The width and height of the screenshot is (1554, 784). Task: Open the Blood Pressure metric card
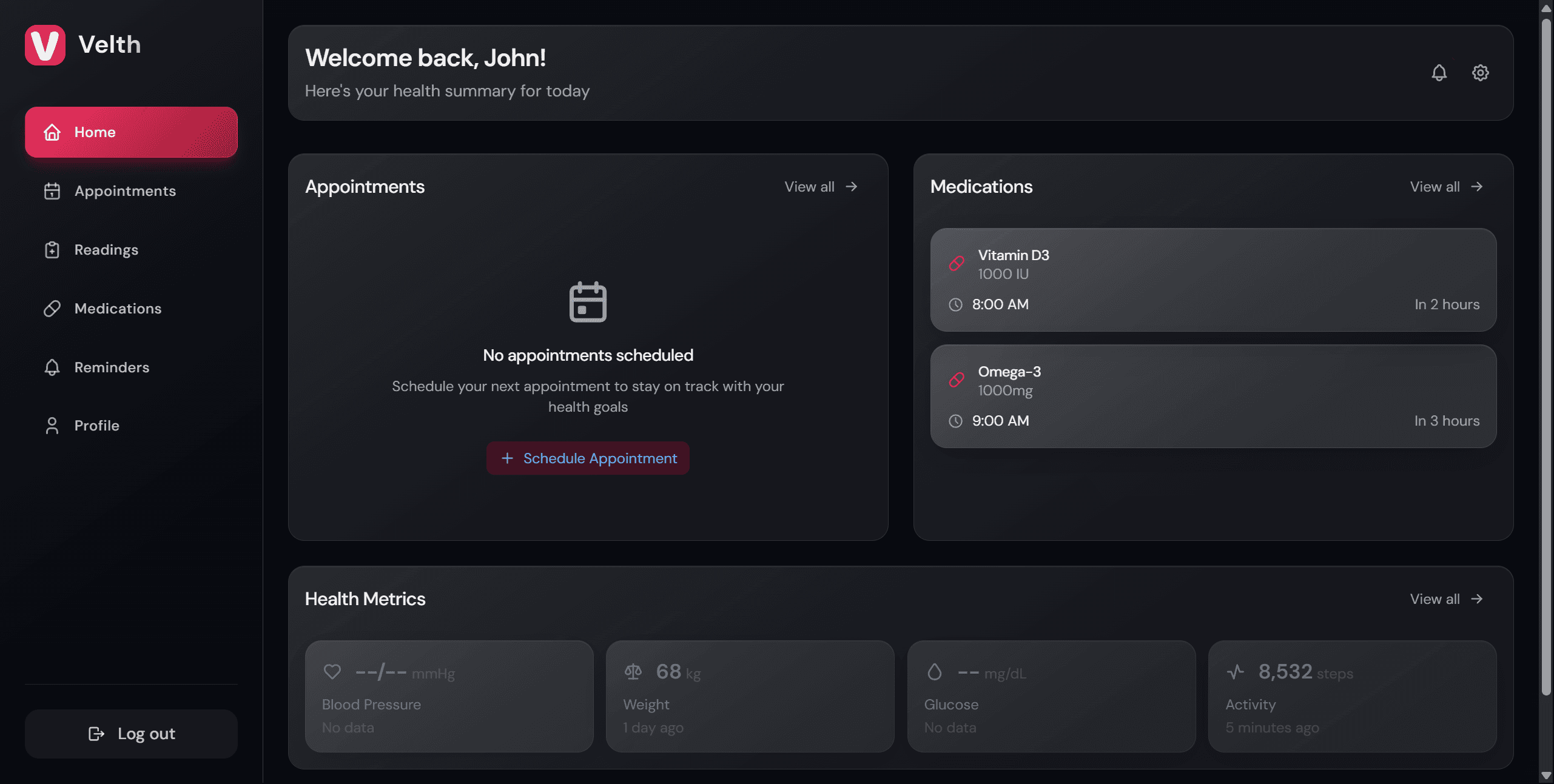pyautogui.click(x=449, y=696)
